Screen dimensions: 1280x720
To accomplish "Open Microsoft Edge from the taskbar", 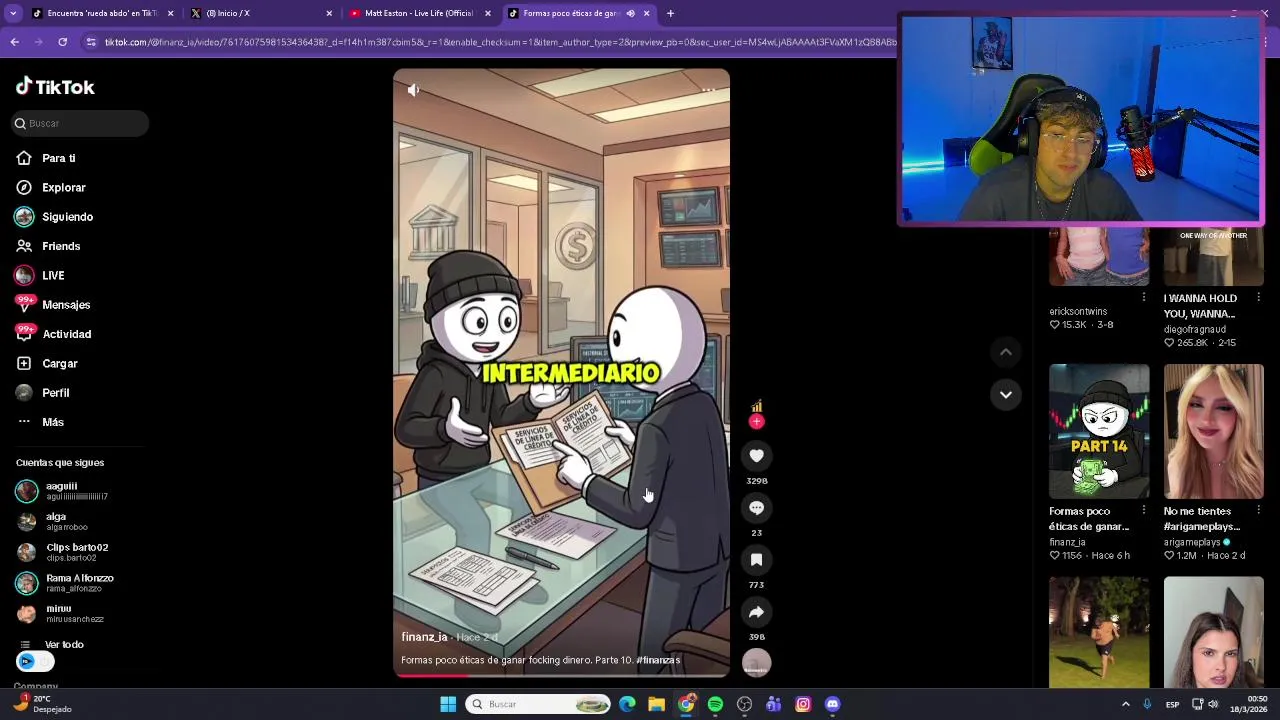I will 627,704.
